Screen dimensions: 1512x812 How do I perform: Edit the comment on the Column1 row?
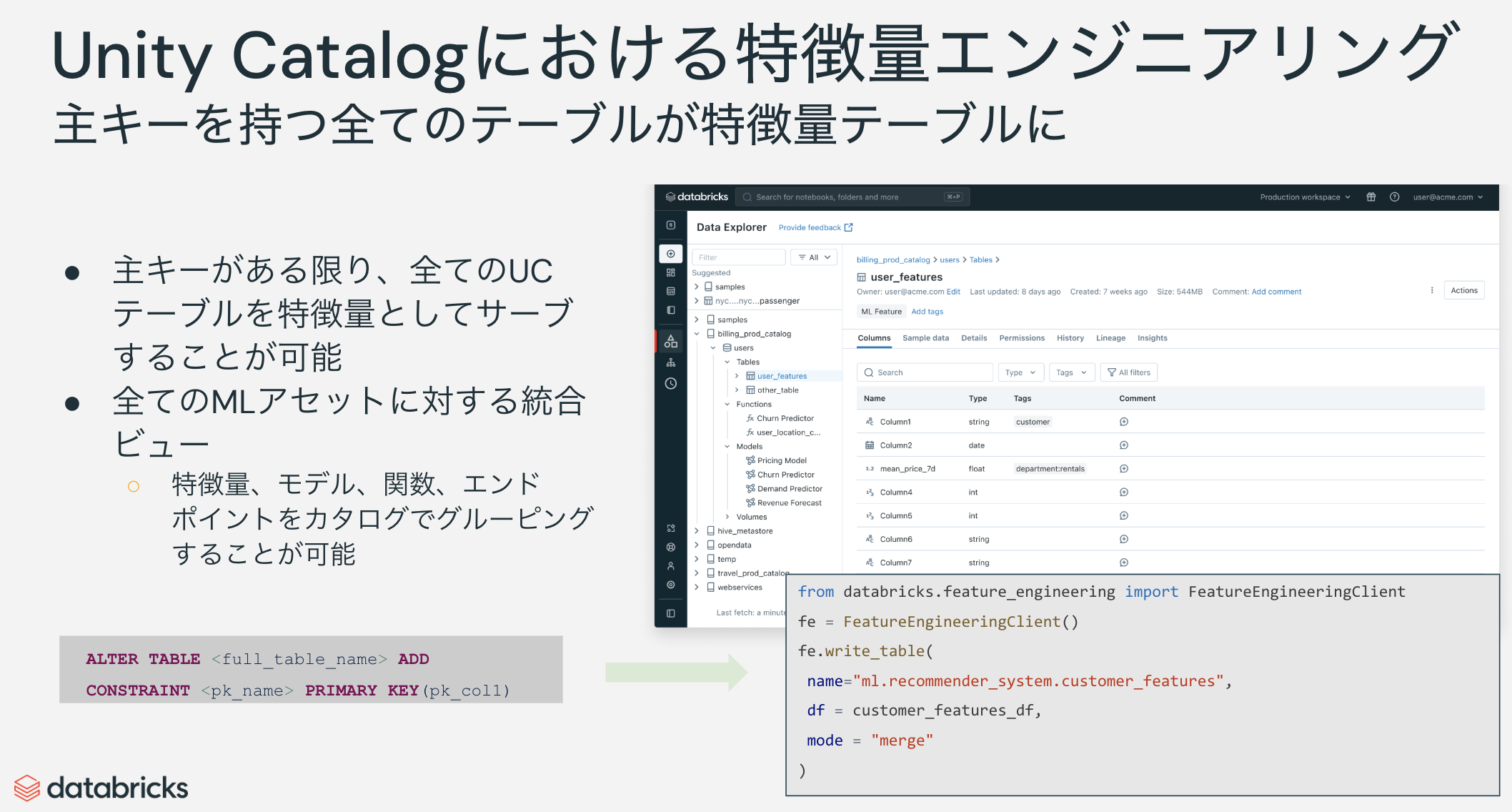(1123, 422)
